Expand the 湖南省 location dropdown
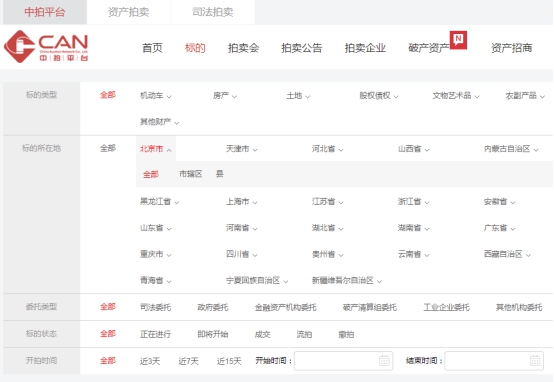Image resolution: width=554 pixels, height=382 pixels. 414,228
